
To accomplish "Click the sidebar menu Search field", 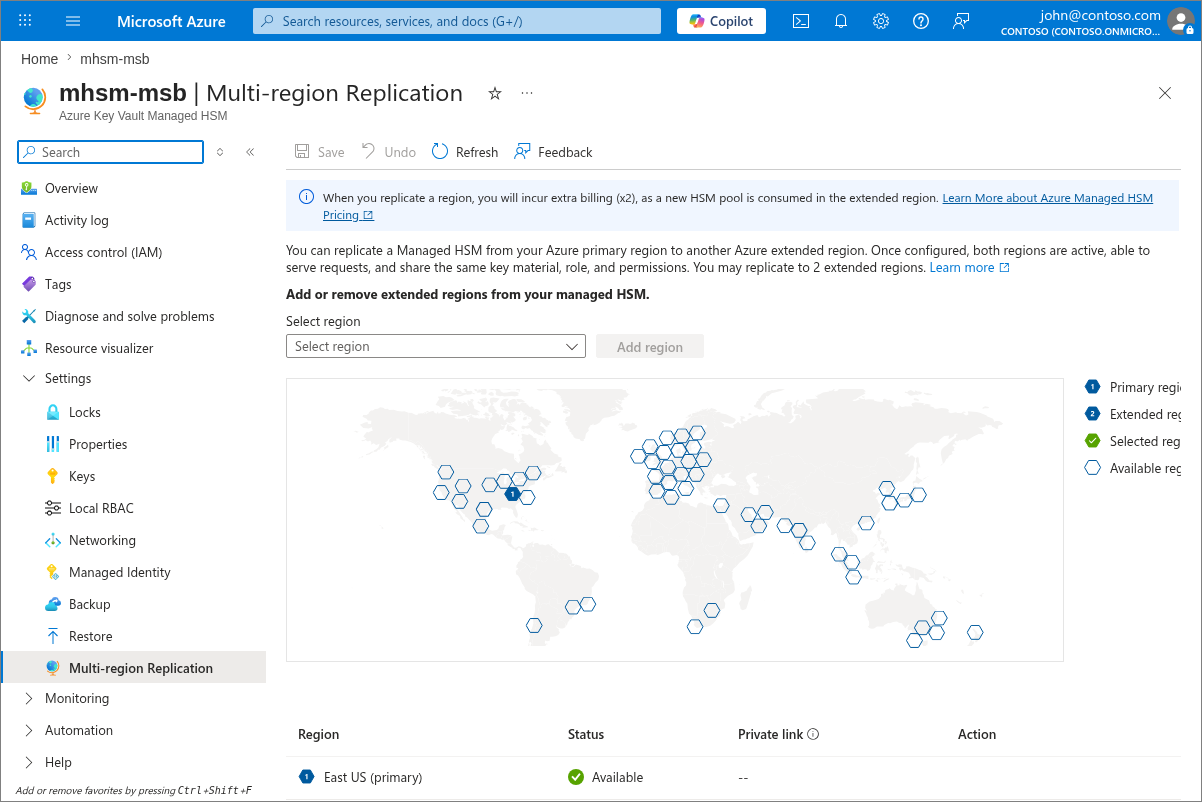I will tap(111, 152).
